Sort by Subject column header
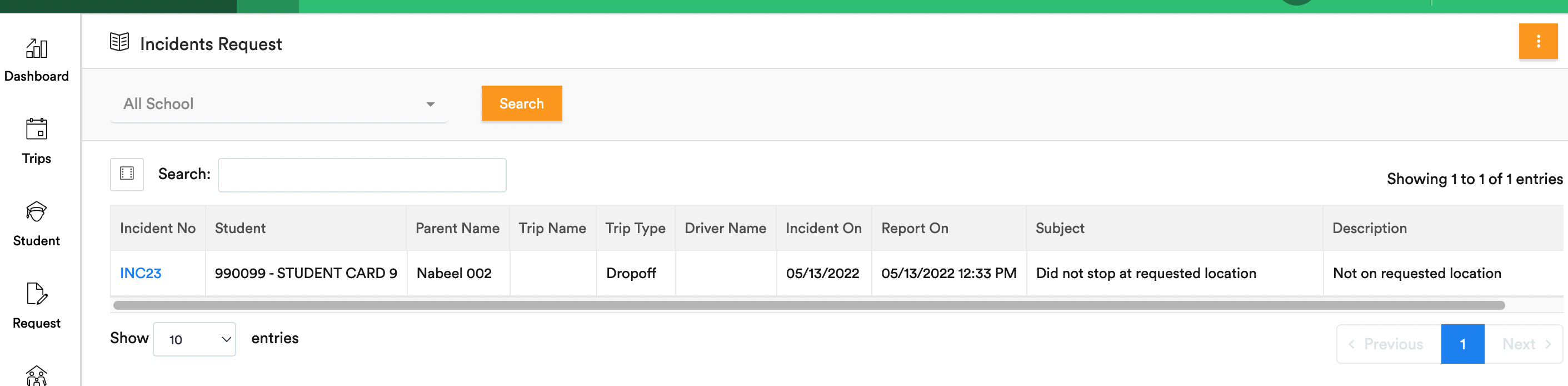 click(1174, 228)
